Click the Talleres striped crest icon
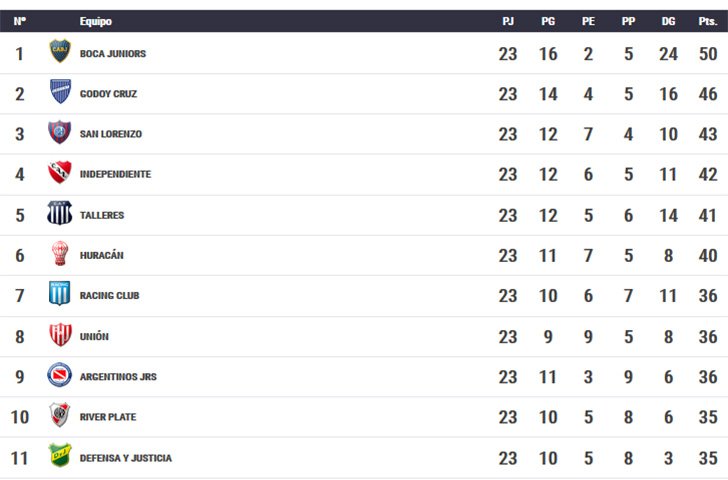Viewport: 728px width, 480px height. 59,213
